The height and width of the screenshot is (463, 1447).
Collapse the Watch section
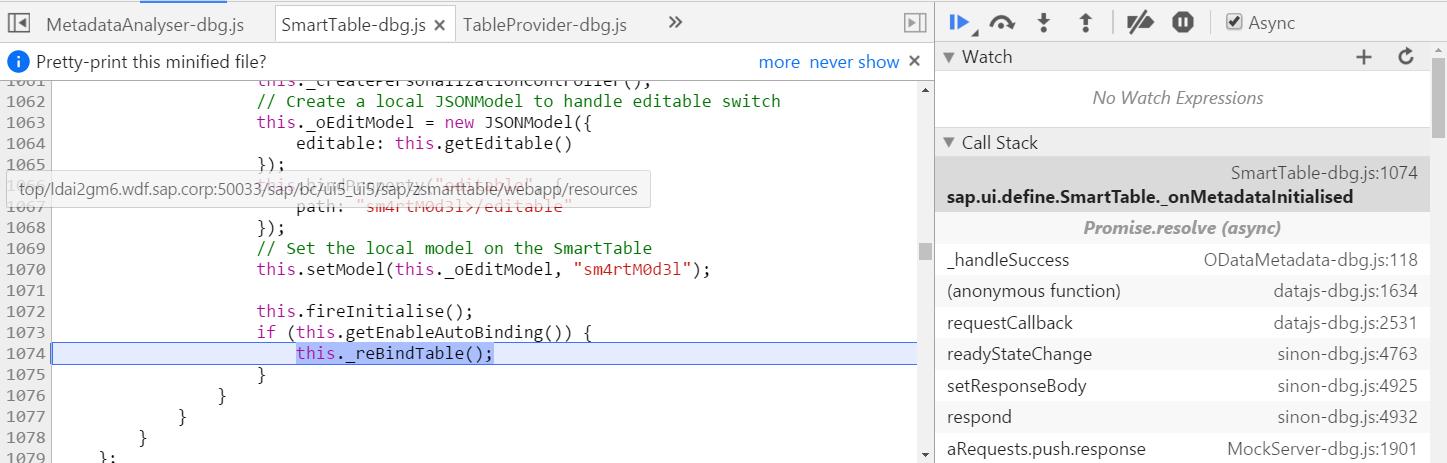pyautogui.click(x=949, y=57)
